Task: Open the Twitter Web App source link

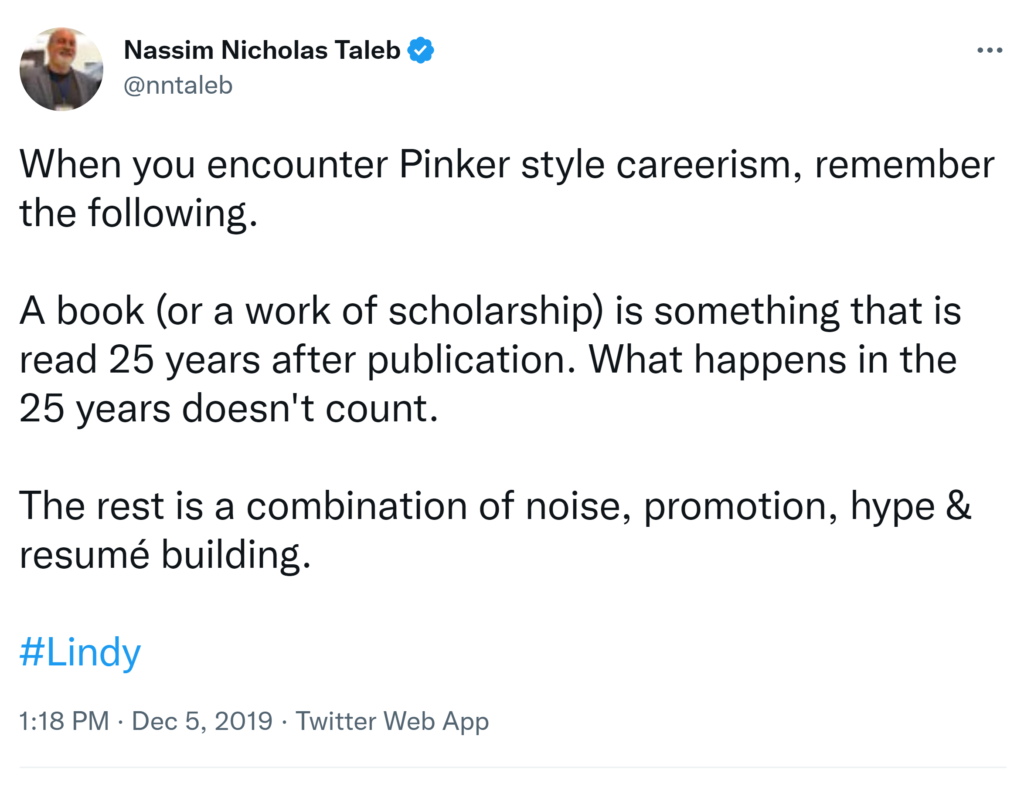Action: pyautogui.click(x=392, y=720)
